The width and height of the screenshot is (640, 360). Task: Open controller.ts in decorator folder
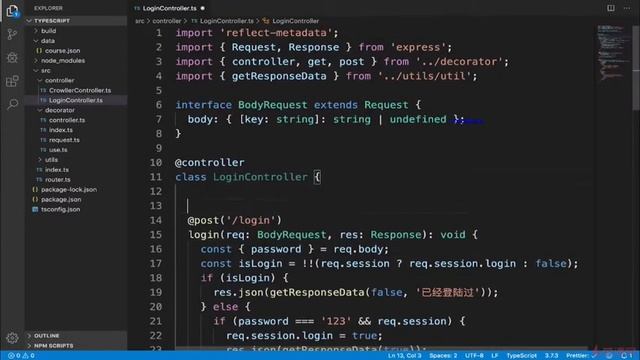coord(76,120)
